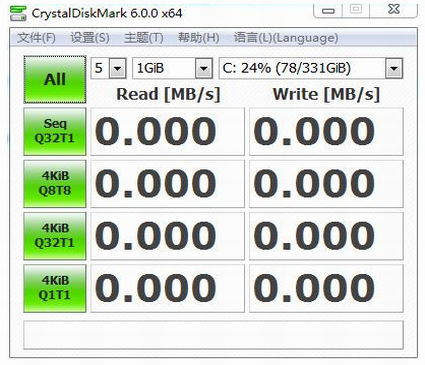Click the Seq Q32T1 write result field
Viewport: 425px width, 365px height.
326,131
